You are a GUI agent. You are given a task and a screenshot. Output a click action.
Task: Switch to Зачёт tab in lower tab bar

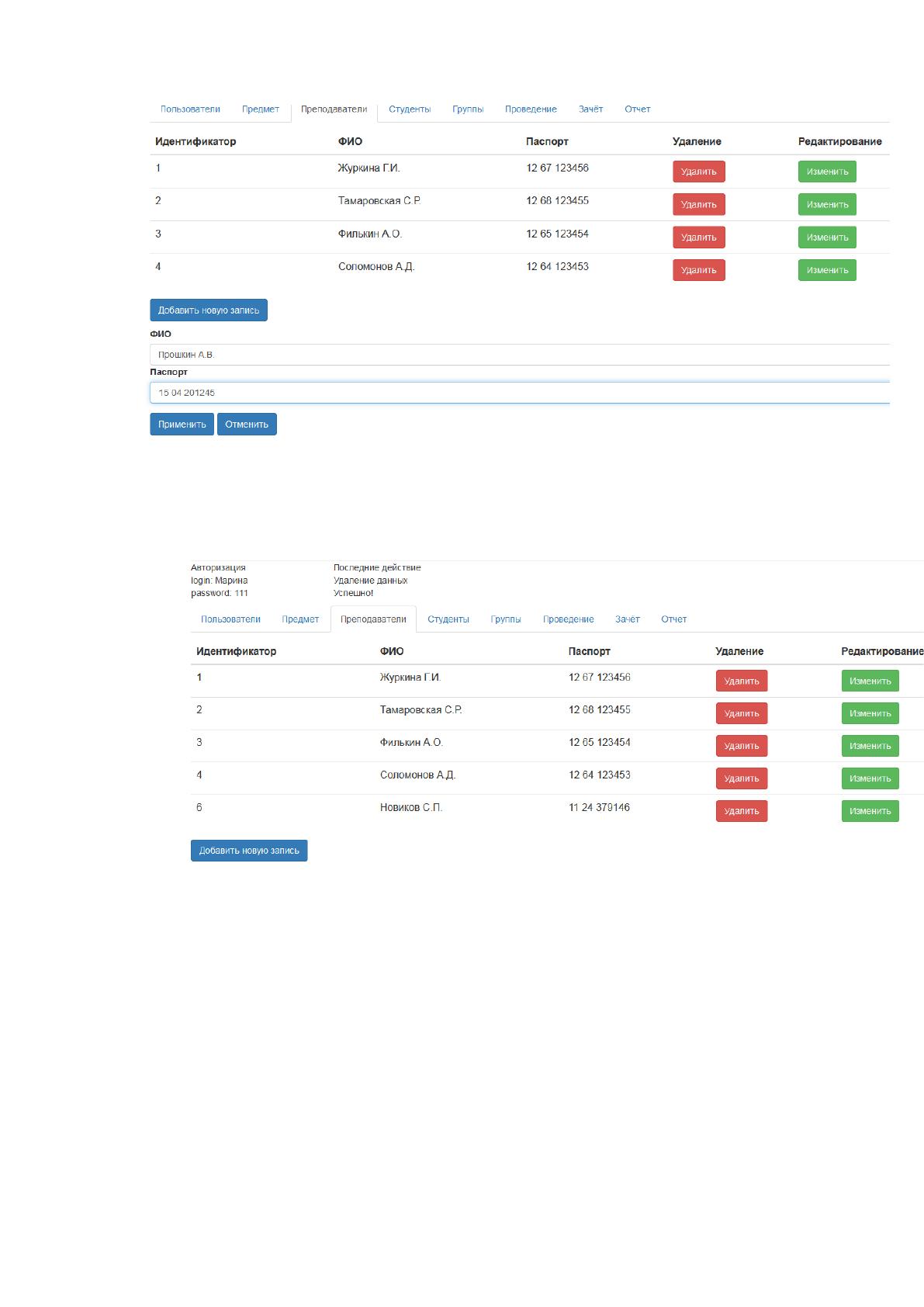coord(628,619)
